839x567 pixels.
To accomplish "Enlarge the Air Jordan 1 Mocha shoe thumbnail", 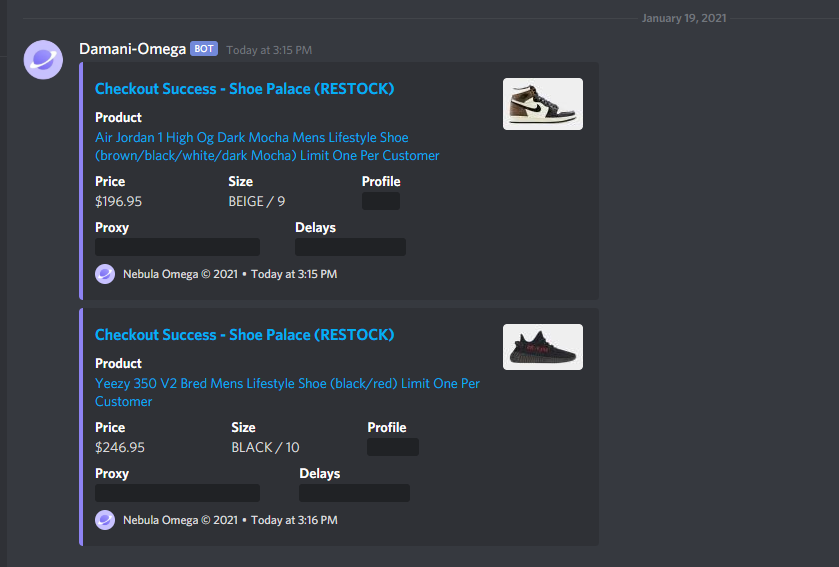I will 543,104.
